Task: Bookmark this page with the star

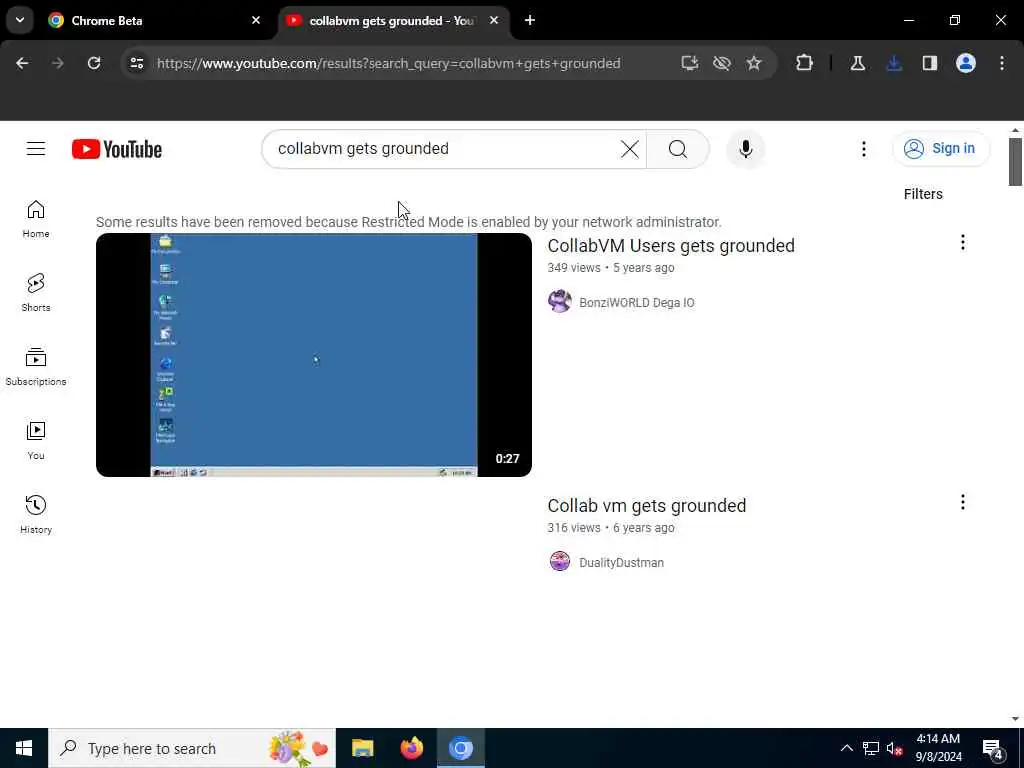Action: (x=754, y=63)
